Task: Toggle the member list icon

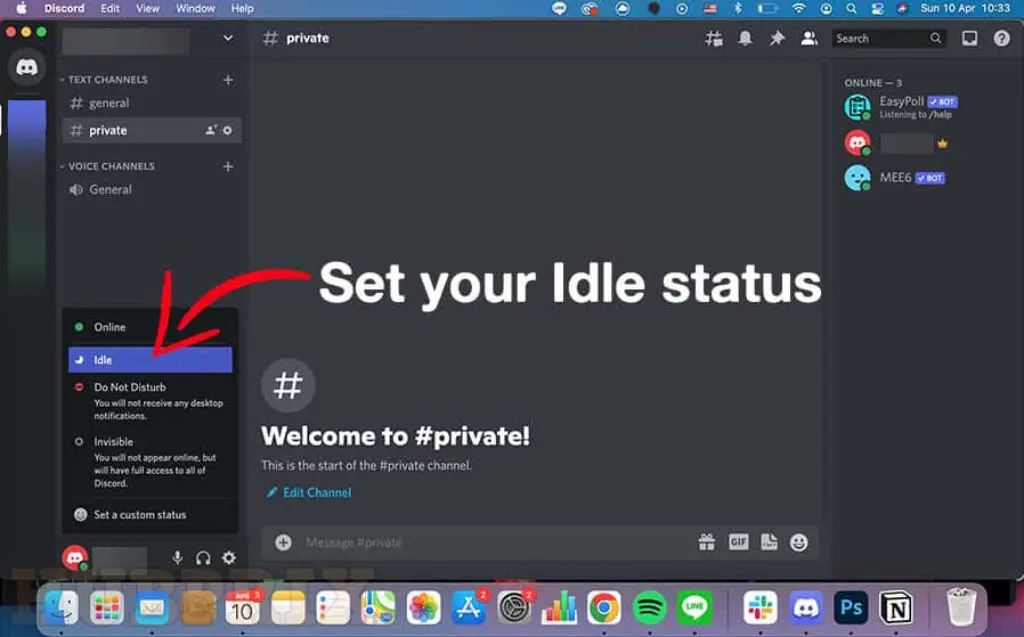Action: (x=809, y=39)
